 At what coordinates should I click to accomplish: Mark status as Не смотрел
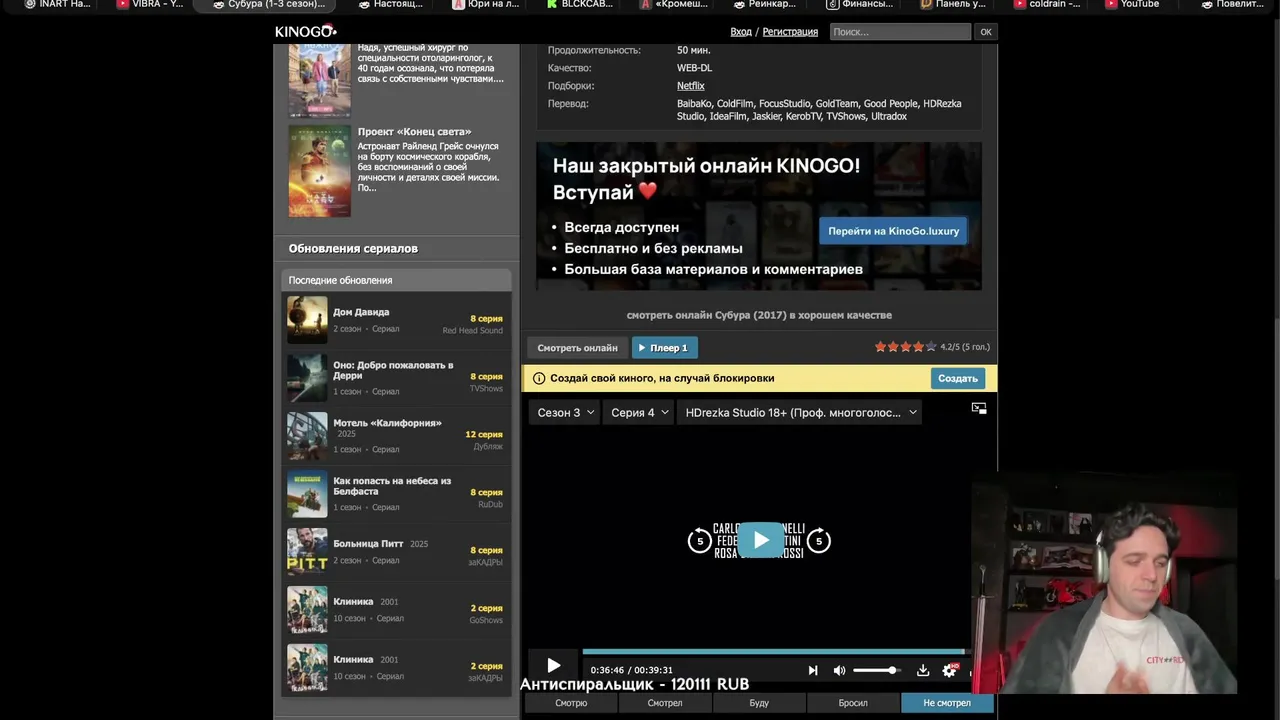tap(947, 703)
